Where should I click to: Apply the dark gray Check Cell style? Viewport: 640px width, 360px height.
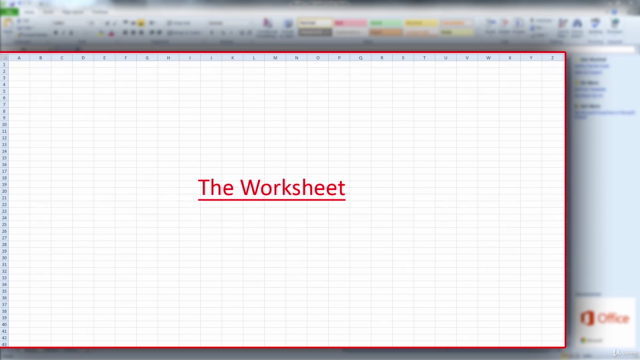[315, 32]
